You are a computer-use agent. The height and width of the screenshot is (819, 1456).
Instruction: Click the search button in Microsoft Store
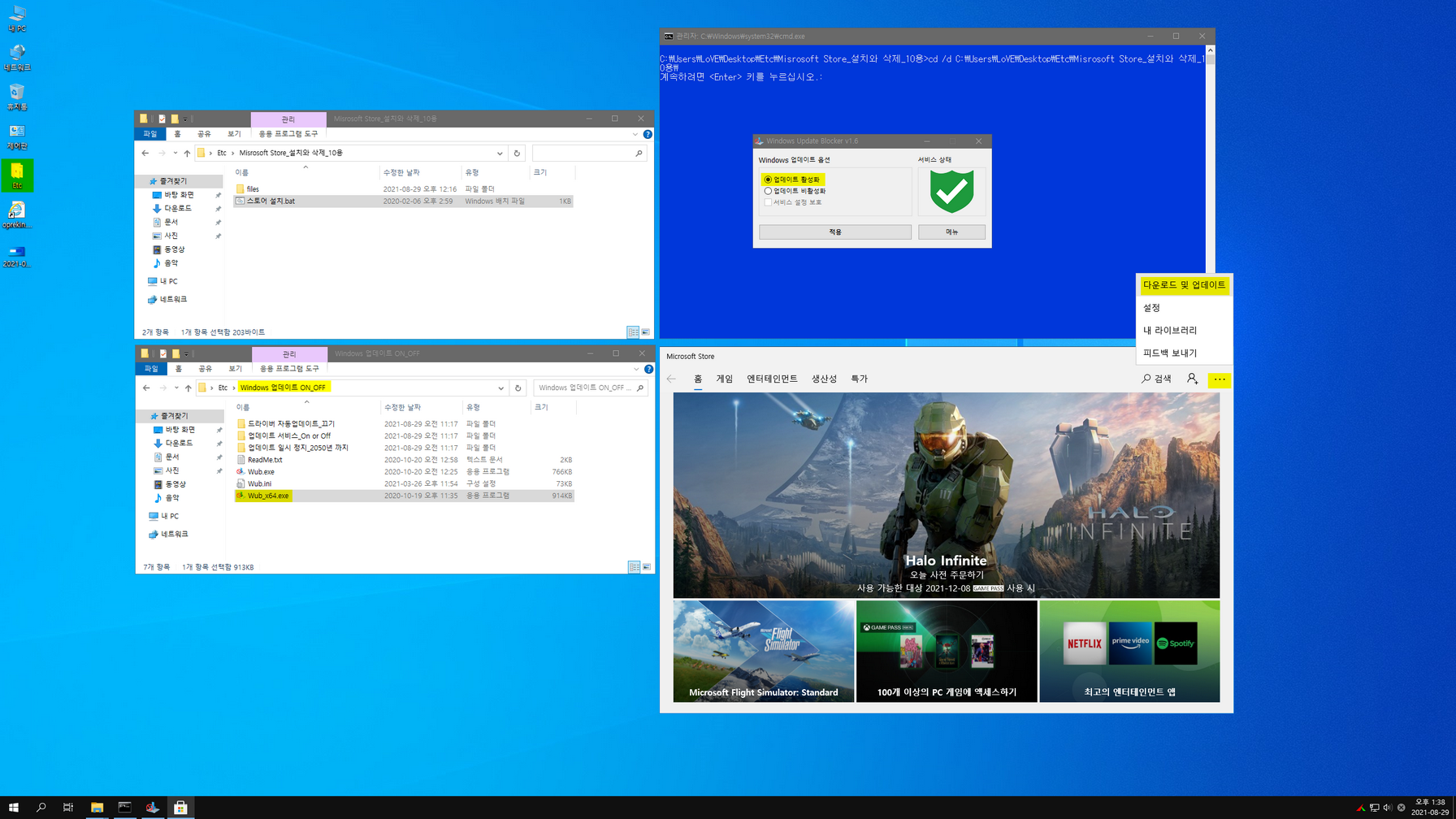coord(1156,379)
